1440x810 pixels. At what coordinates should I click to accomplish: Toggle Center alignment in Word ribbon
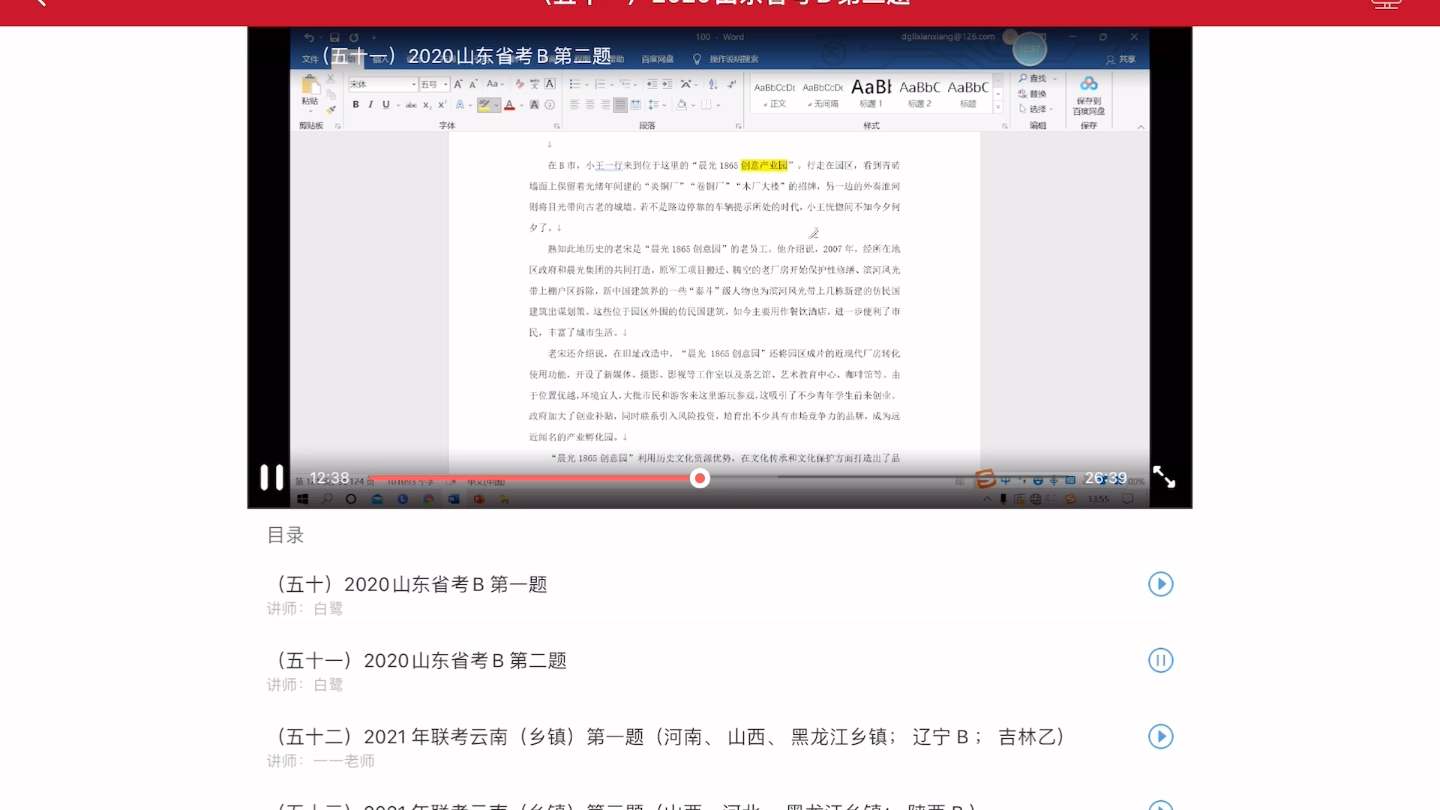(x=590, y=105)
